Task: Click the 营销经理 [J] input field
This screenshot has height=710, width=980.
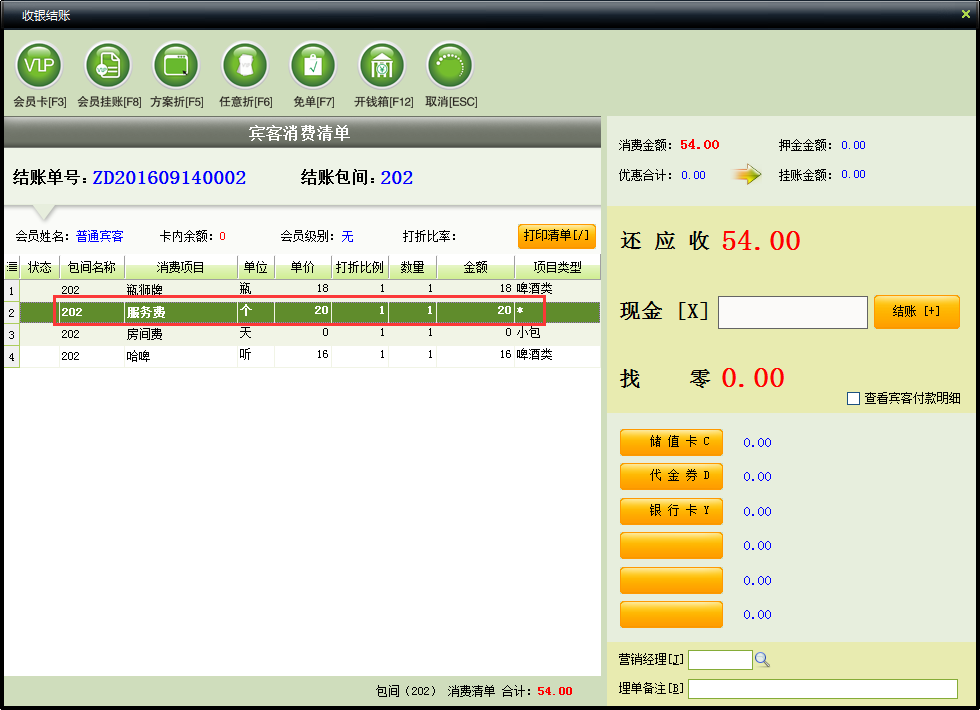Action: [720, 659]
